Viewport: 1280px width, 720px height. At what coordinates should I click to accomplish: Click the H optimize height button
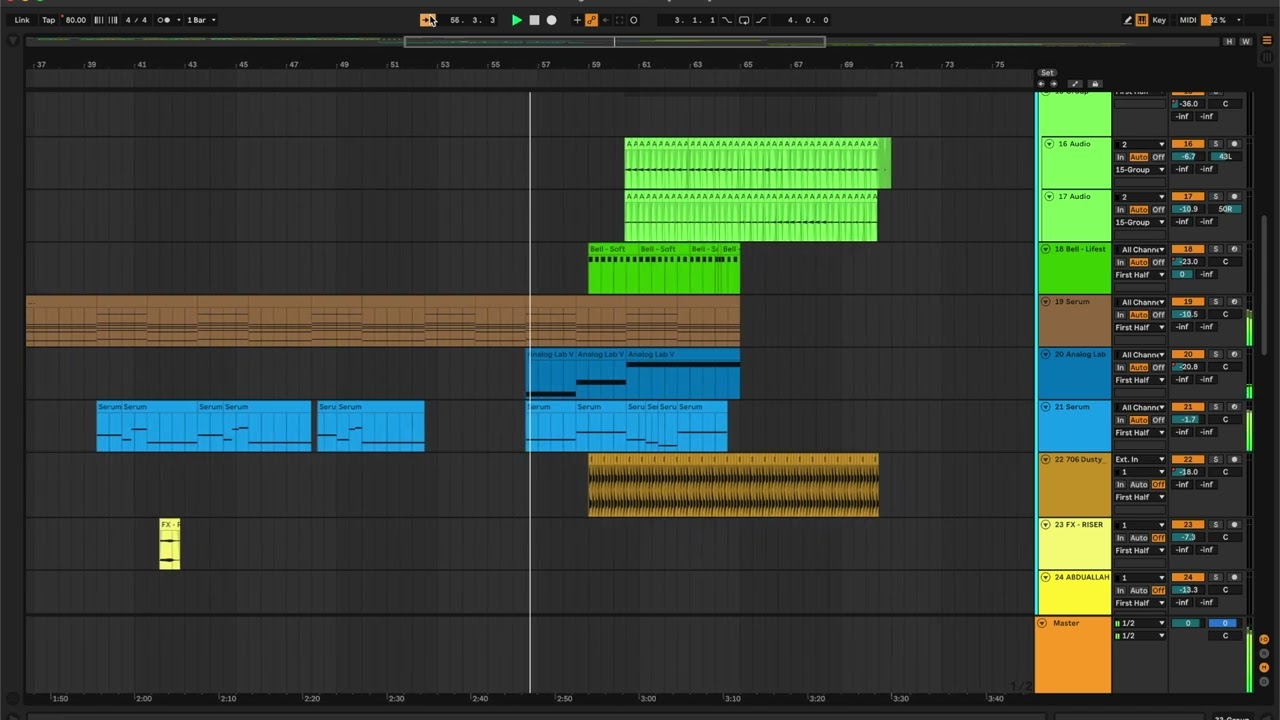[1229, 41]
